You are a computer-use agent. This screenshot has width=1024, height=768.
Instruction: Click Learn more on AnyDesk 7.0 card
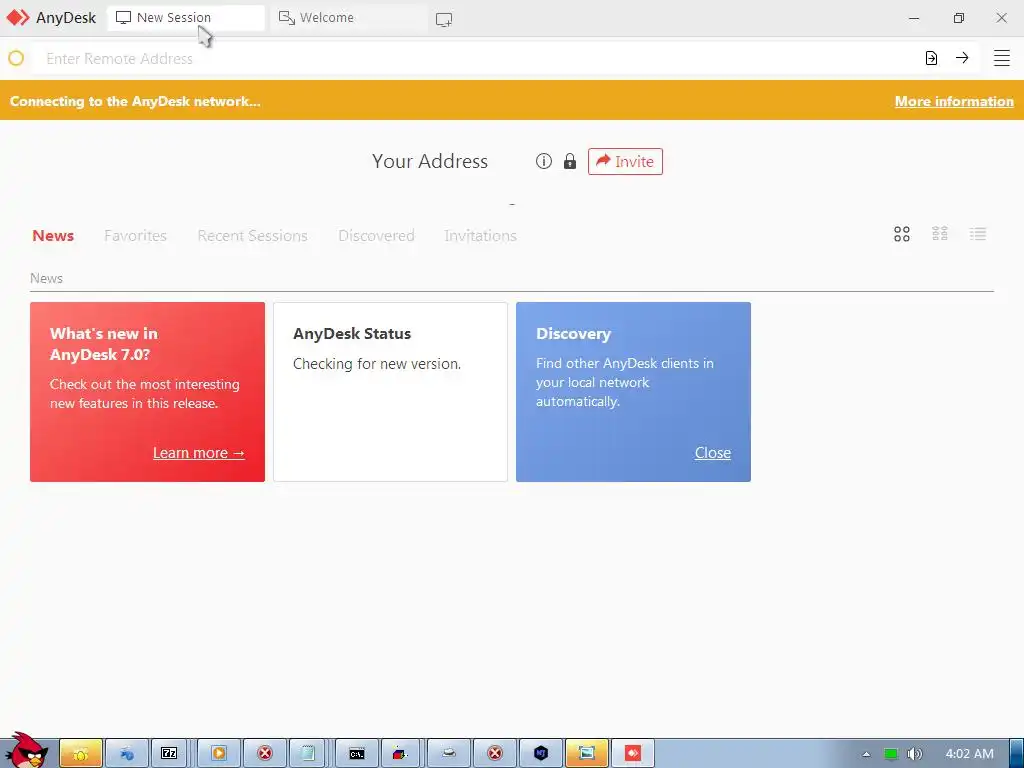[x=199, y=453]
